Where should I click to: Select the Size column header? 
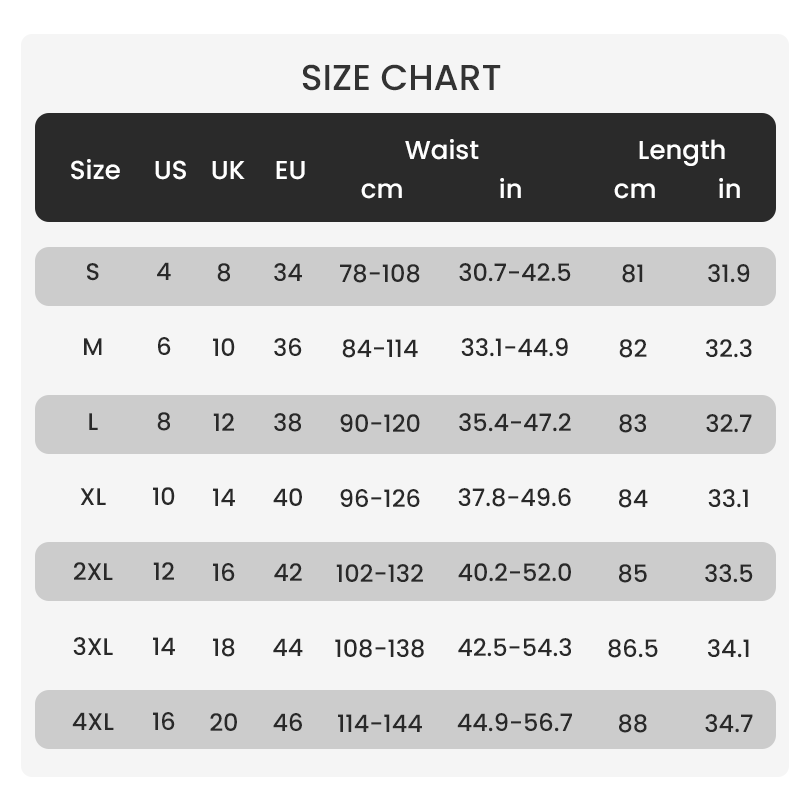[x=95, y=170]
